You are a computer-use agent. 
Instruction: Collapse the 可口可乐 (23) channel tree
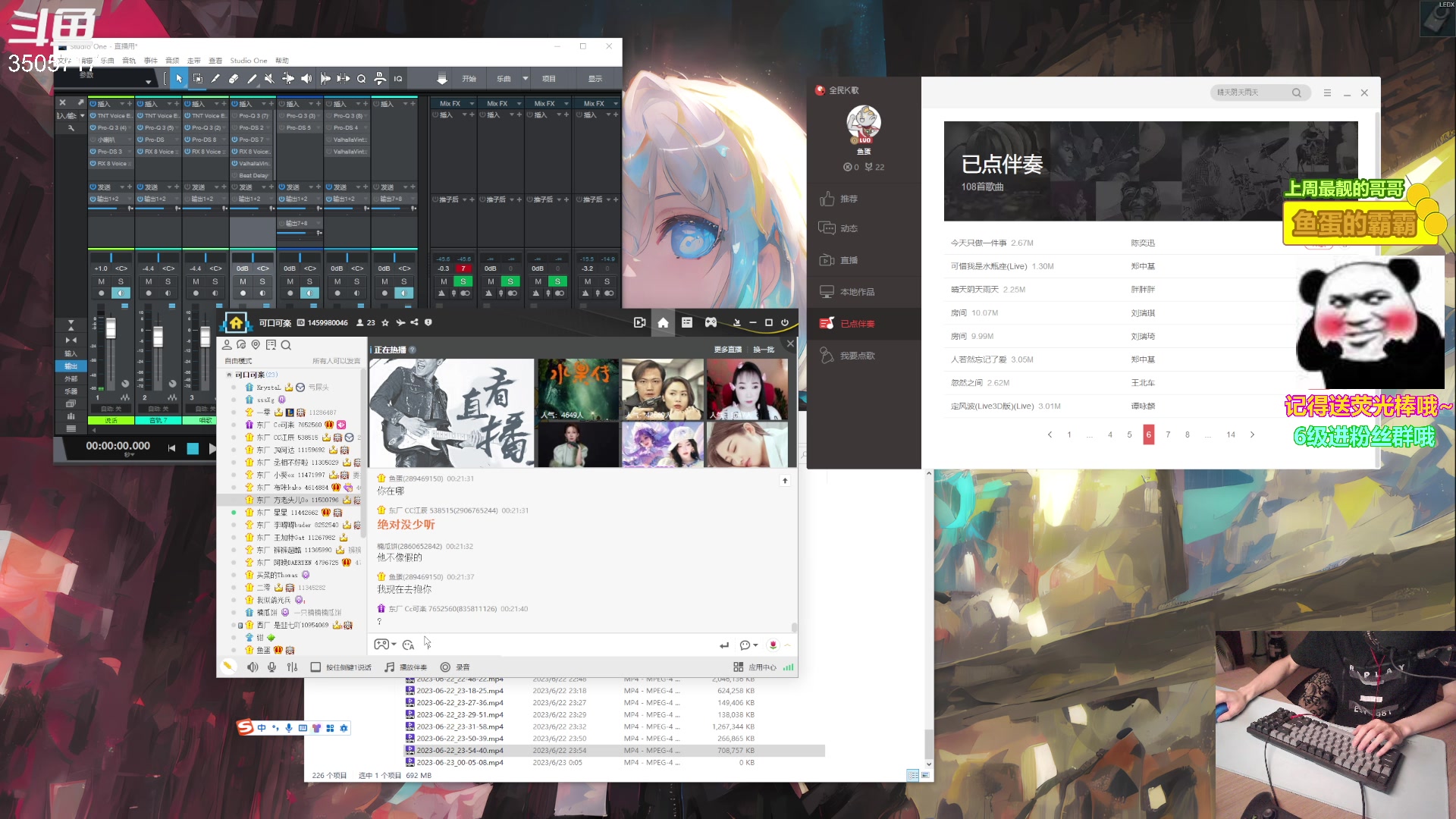(229, 375)
